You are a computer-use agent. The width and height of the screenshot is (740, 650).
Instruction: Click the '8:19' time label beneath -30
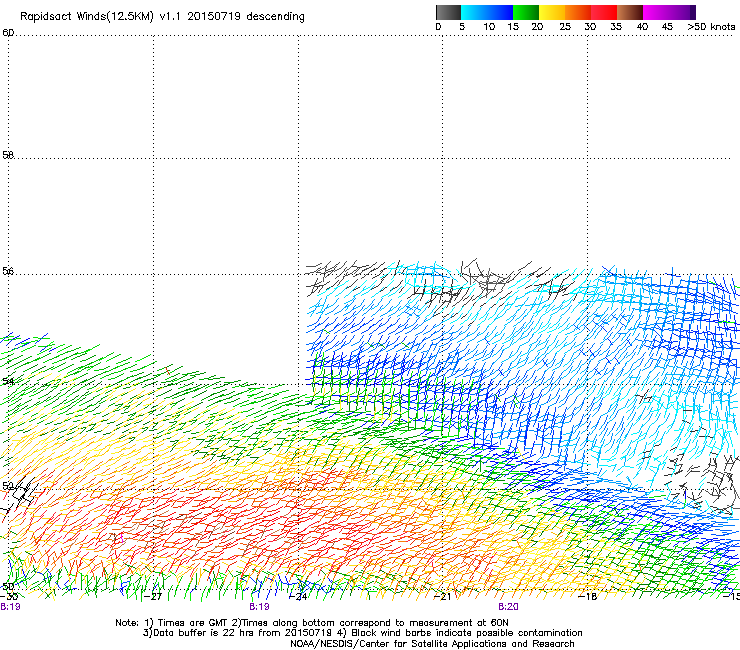(x=10, y=607)
